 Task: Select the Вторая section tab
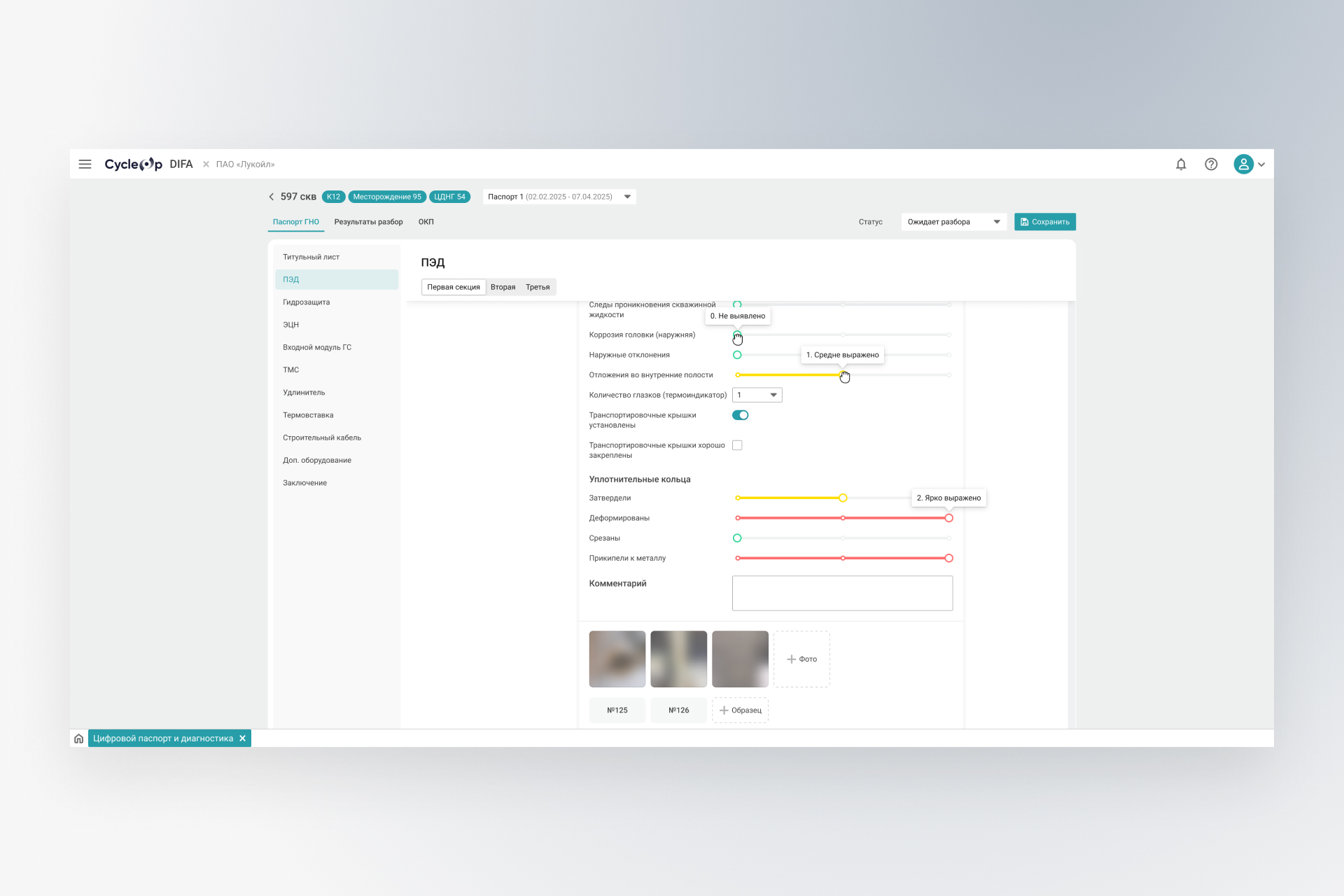[503, 287]
